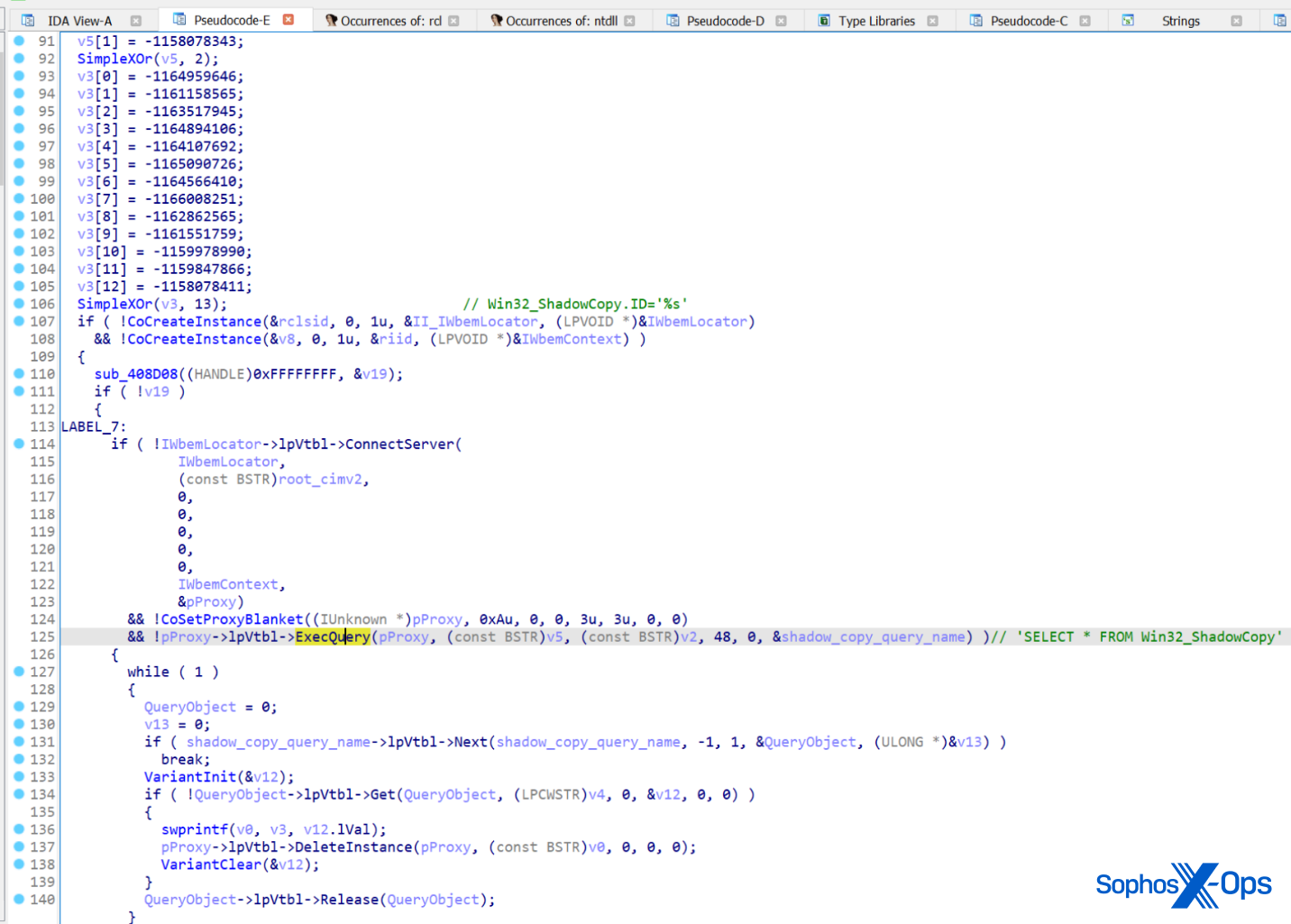Image resolution: width=1291 pixels, height=924 pixels.
Task: Switch to the Pseudocode-D tab
Action: (x=726, y=21)
